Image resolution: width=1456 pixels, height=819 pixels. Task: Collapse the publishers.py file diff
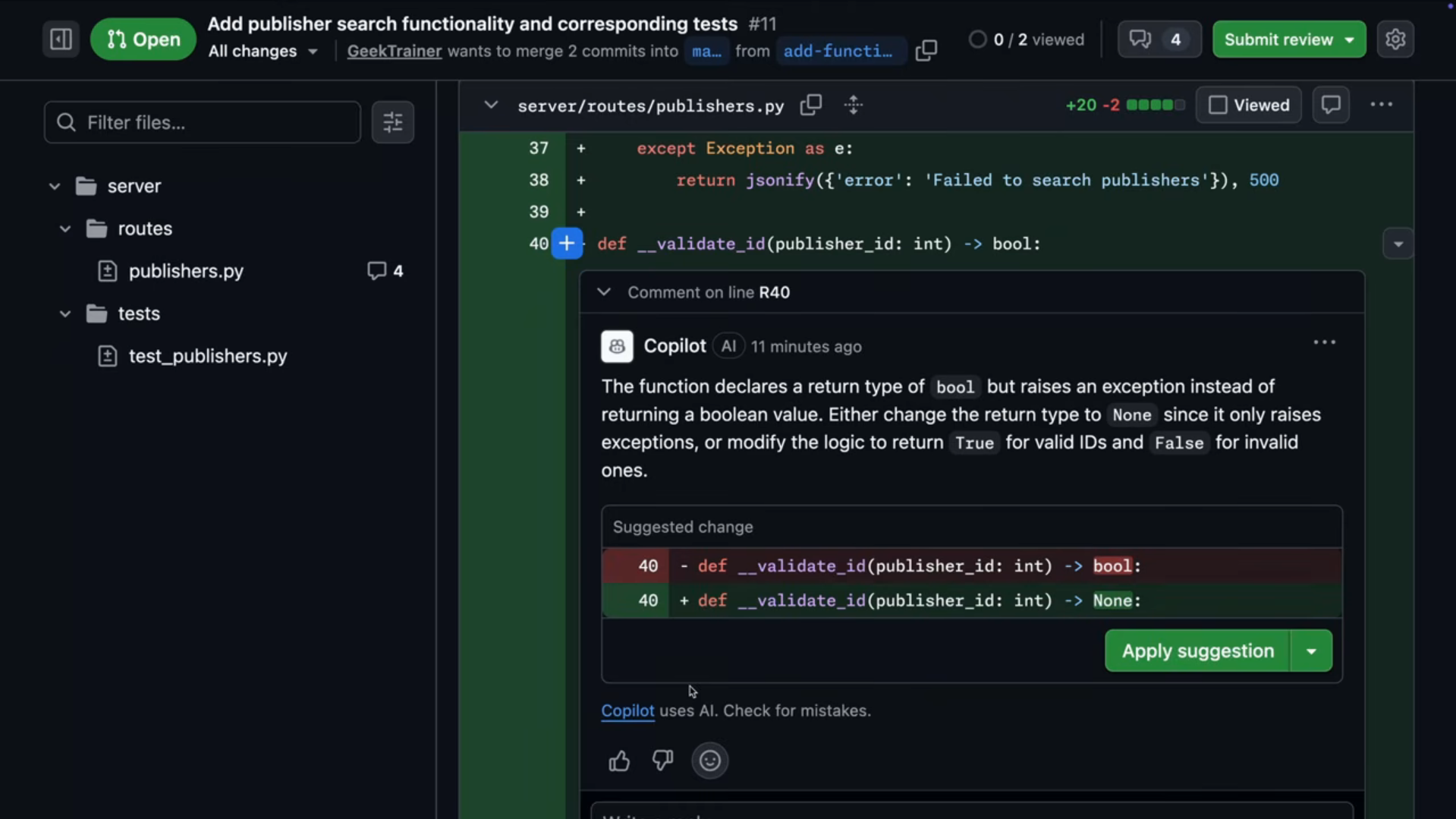point(491,105)
